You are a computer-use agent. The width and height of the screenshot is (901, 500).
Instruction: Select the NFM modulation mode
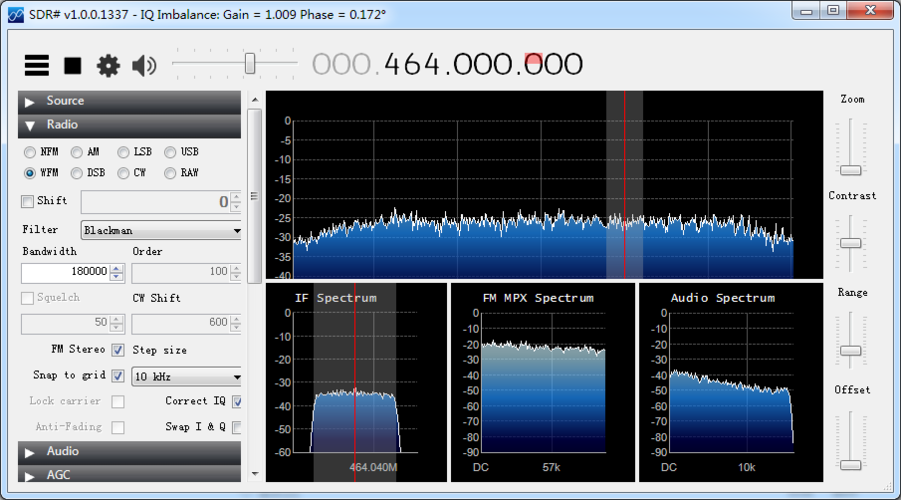click(30, 152)
